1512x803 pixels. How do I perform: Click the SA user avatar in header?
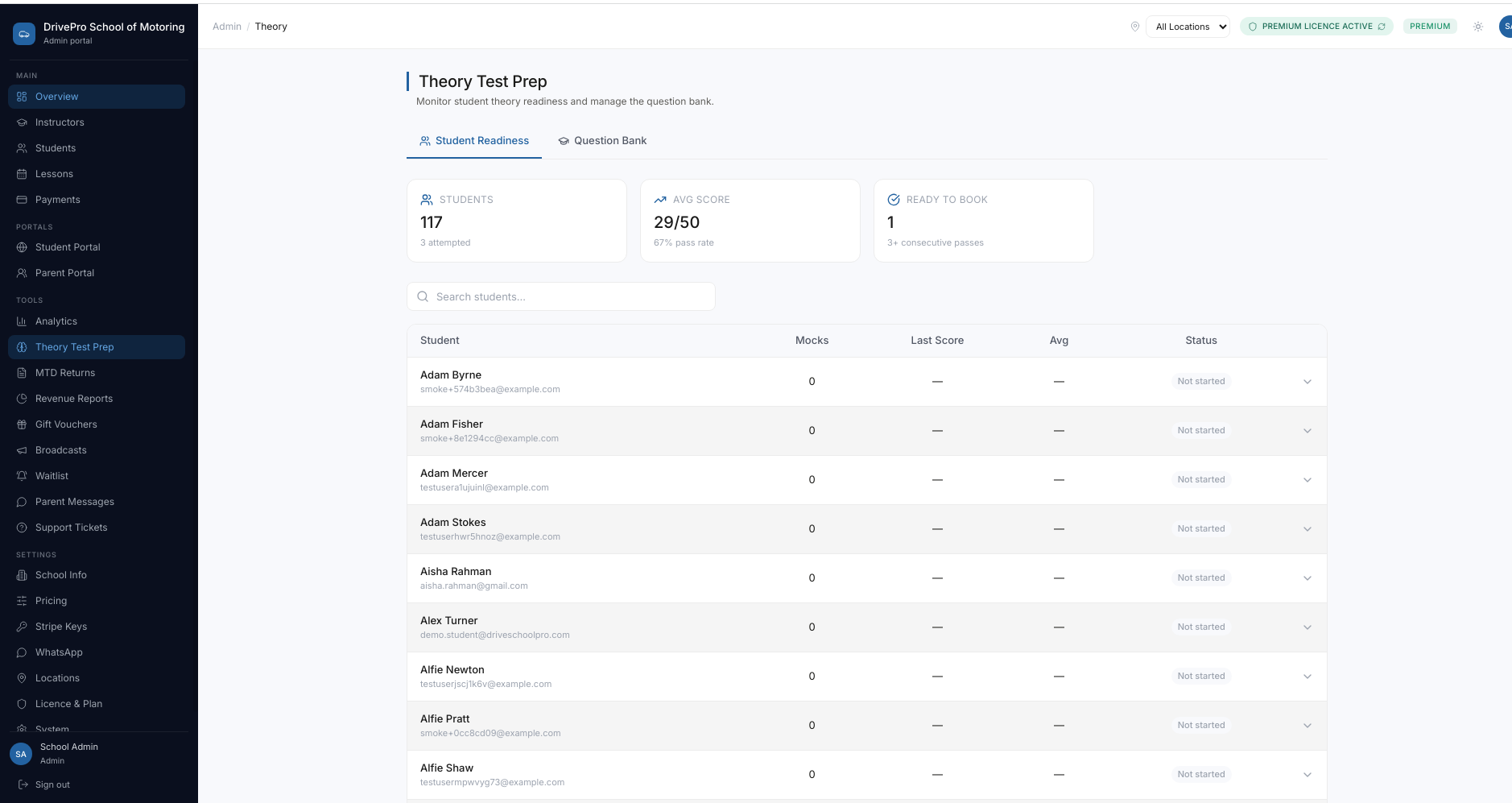click(1505, 27)
